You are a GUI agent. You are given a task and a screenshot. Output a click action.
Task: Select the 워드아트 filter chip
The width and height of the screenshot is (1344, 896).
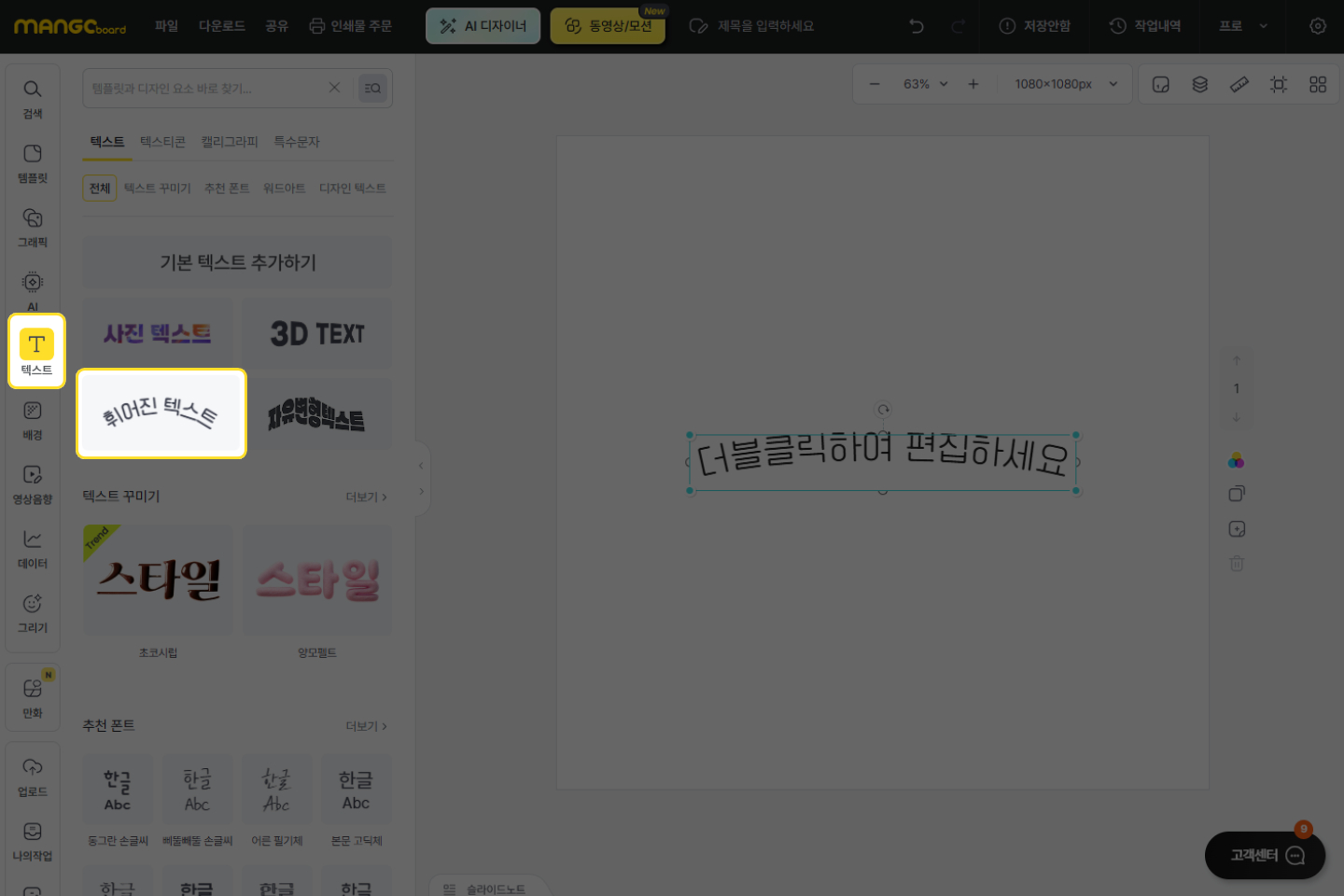(x=284, y=189)
